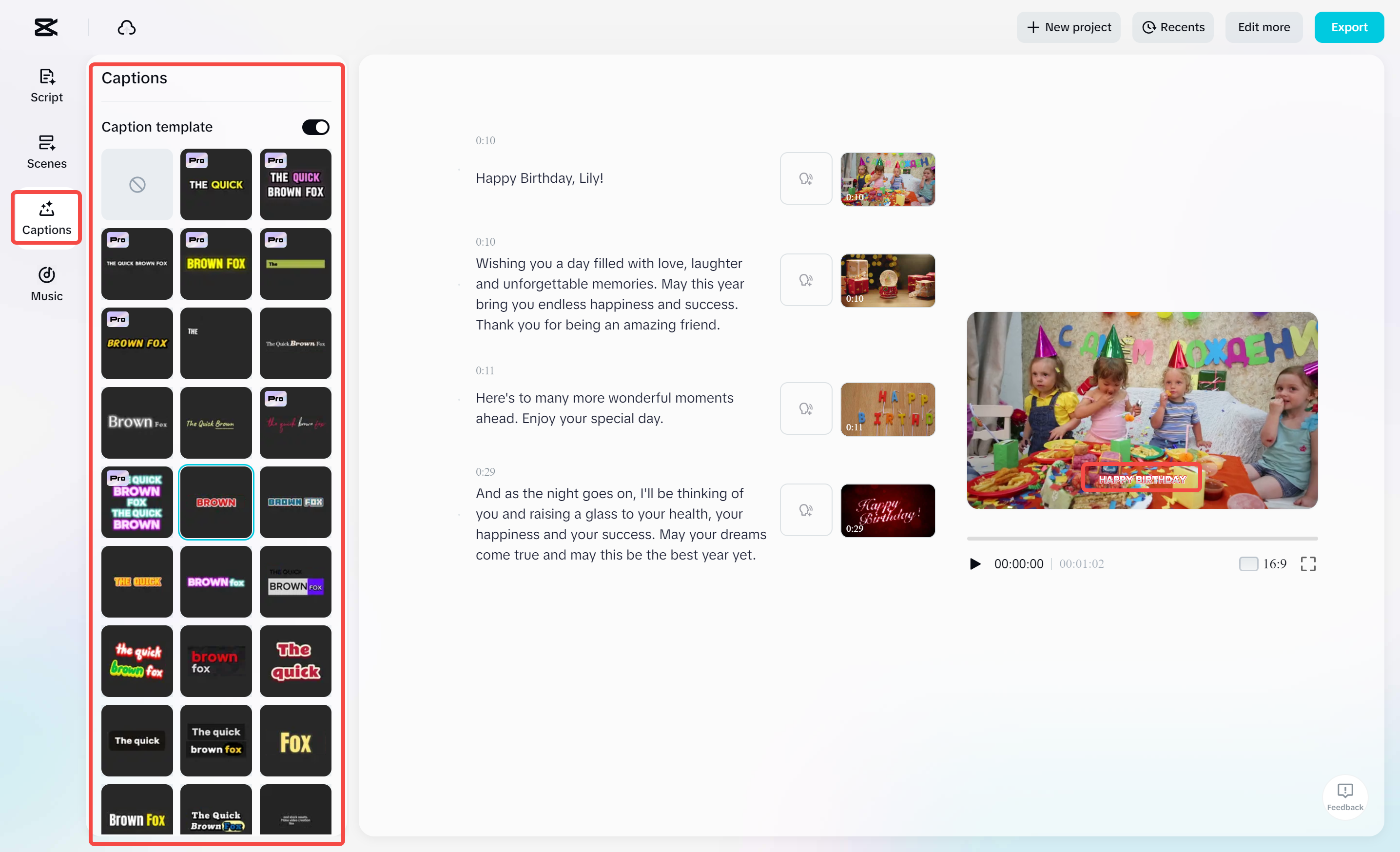The width and height of the screenshot is (1400, 852).
Task: Toggle the Caption template switch off
Action: (315, 127)
